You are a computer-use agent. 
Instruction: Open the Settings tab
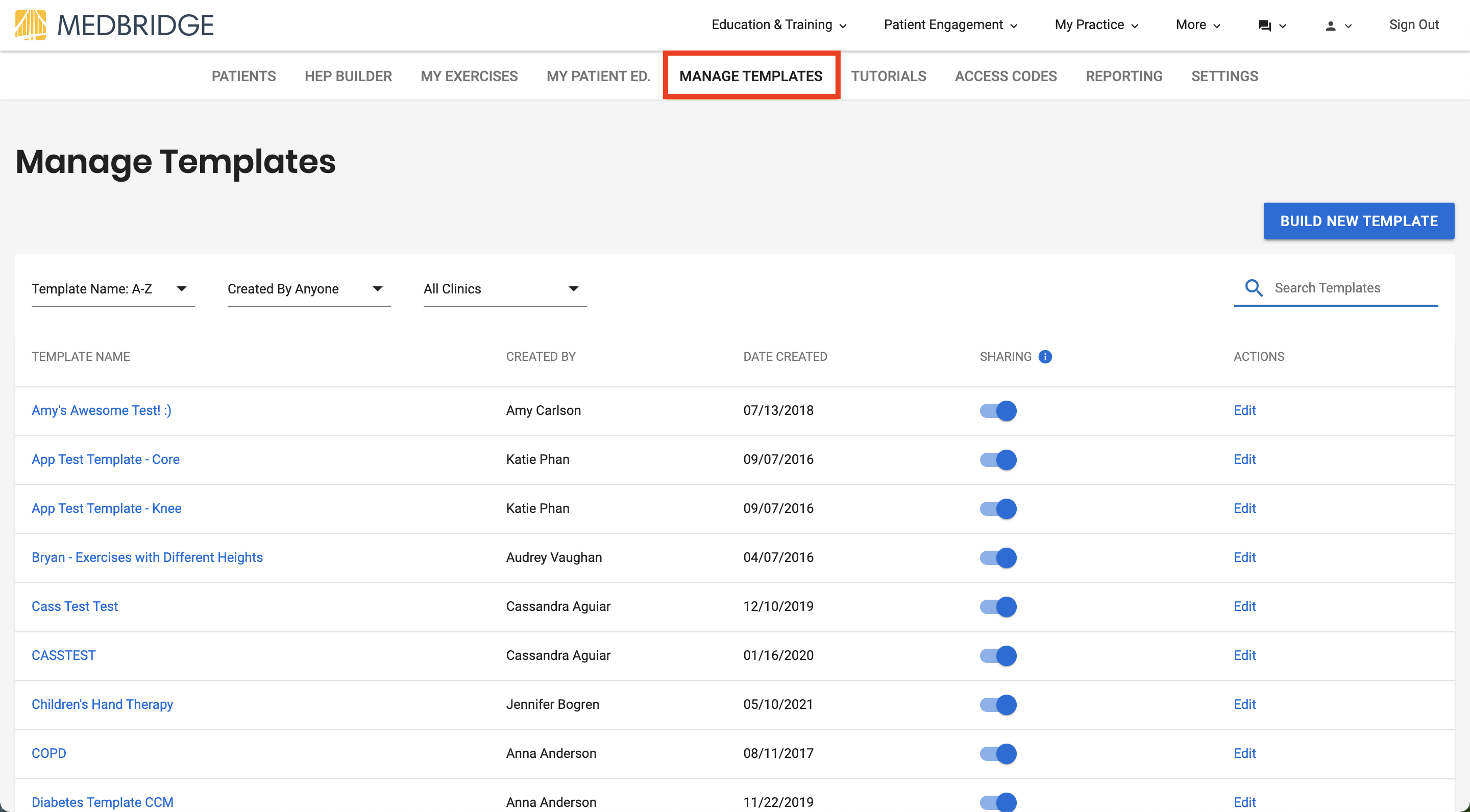tap(1224, 76)
